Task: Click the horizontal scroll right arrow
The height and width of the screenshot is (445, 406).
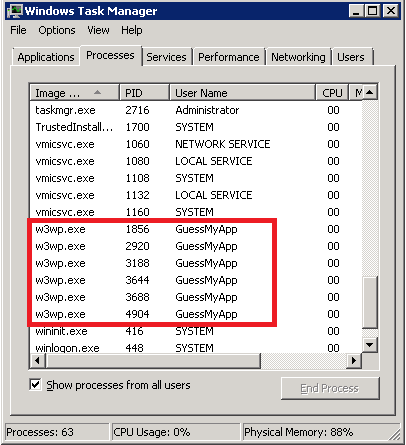Action: (354, 360)
